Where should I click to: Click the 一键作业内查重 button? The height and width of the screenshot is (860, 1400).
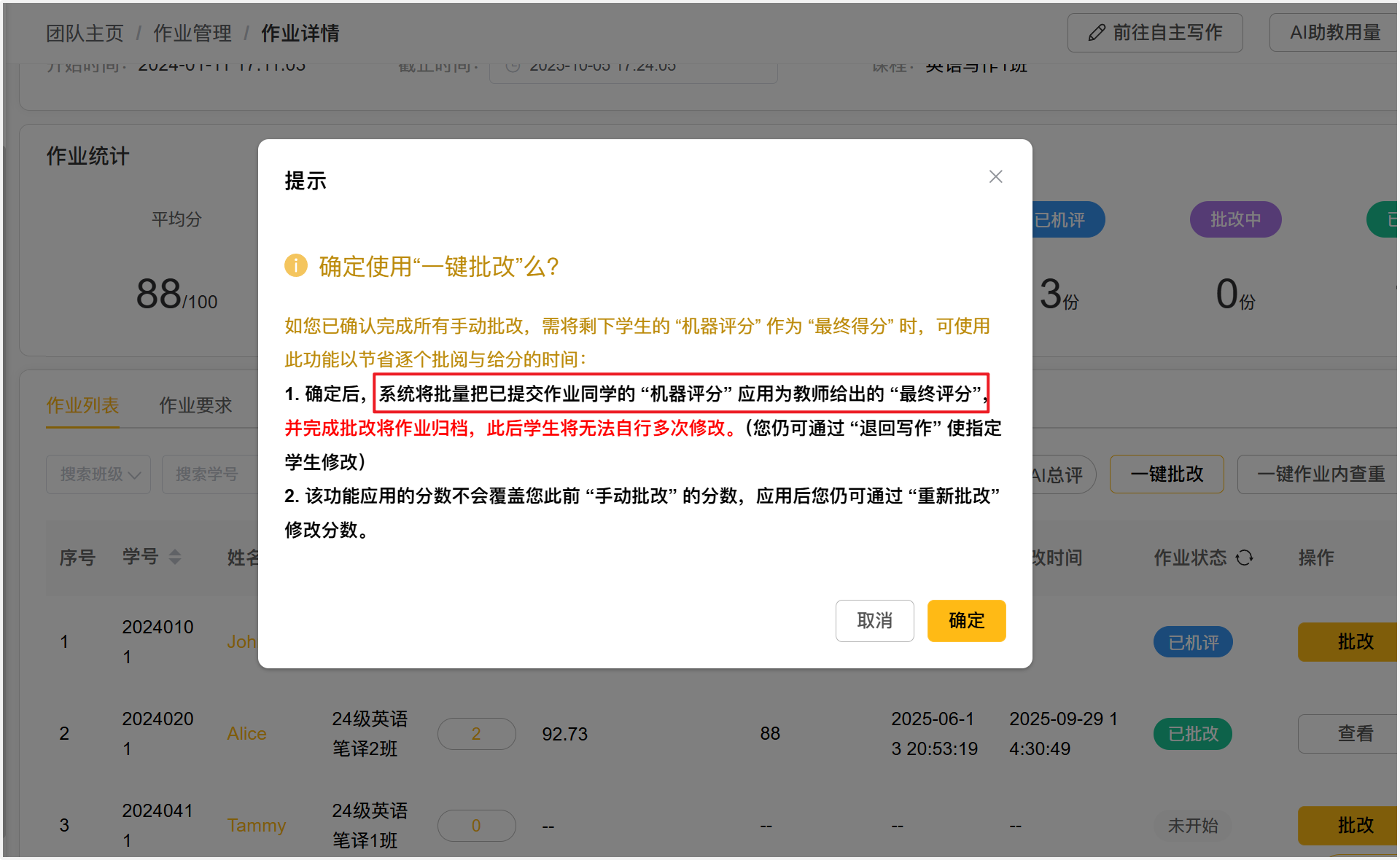(x=1320, y=474)
